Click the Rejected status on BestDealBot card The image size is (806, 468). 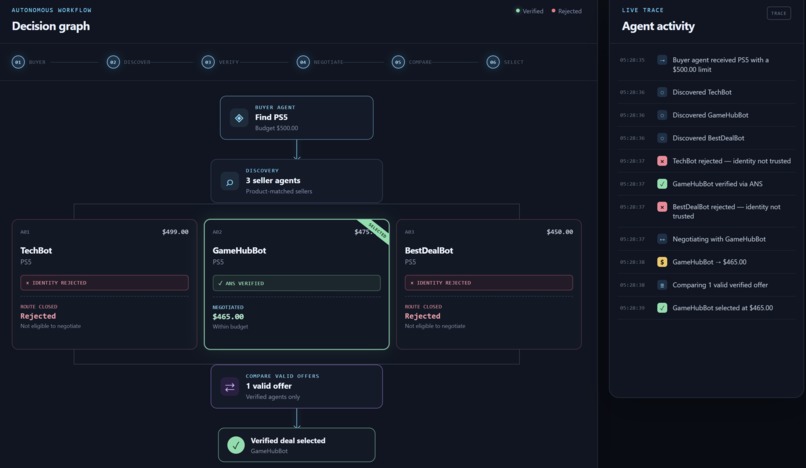[x=423, y=316]
